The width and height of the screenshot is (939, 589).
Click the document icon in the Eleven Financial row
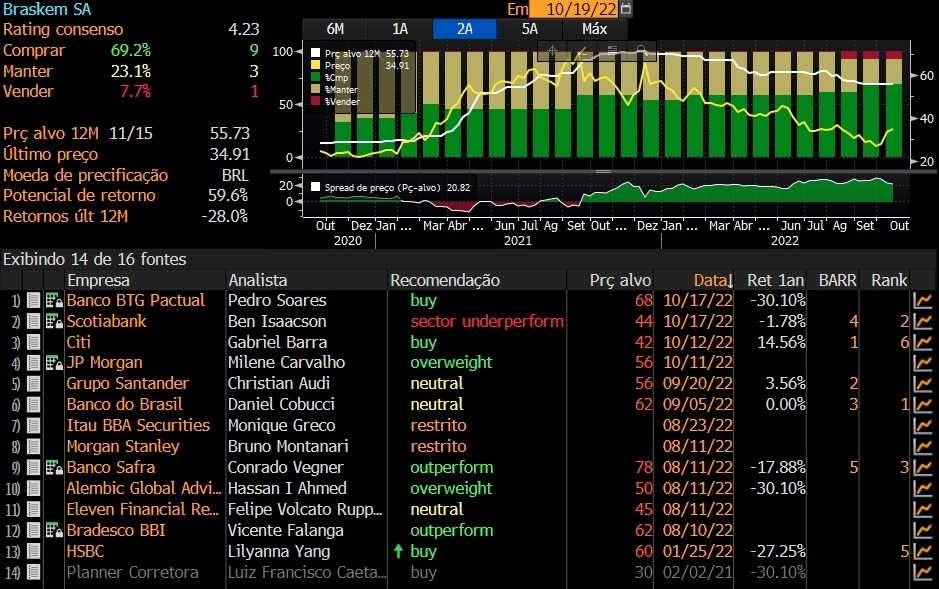click(x=34, y=509)
